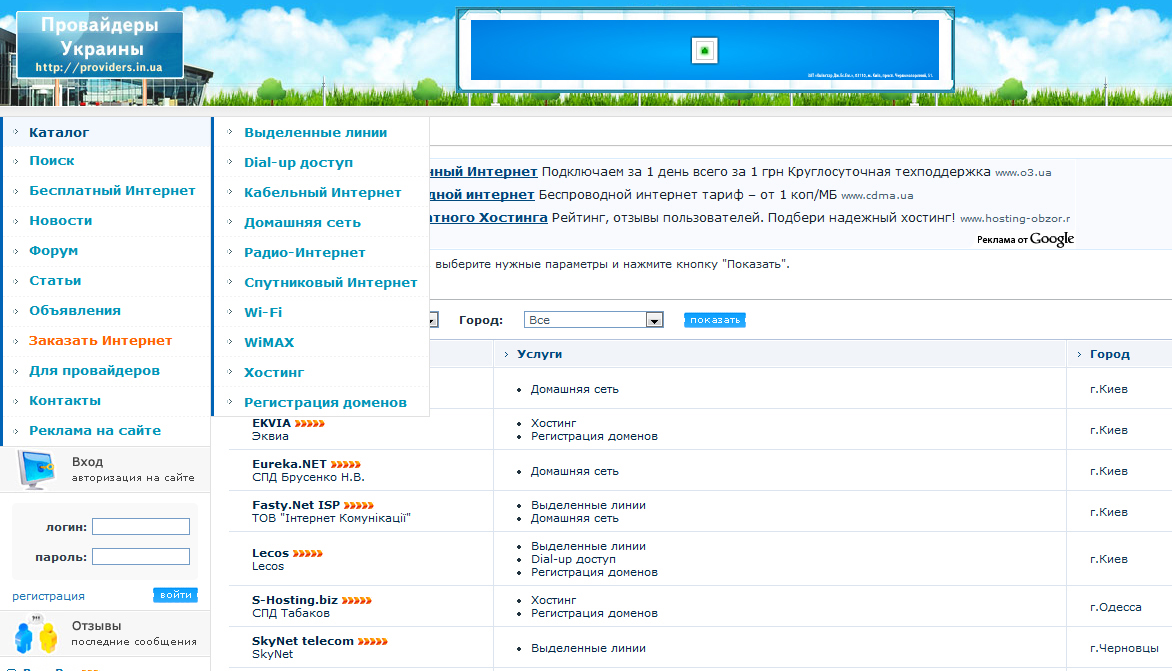1172x671 pixels.
Task: Open Форум in the sidebar menu
Action: 53,250
